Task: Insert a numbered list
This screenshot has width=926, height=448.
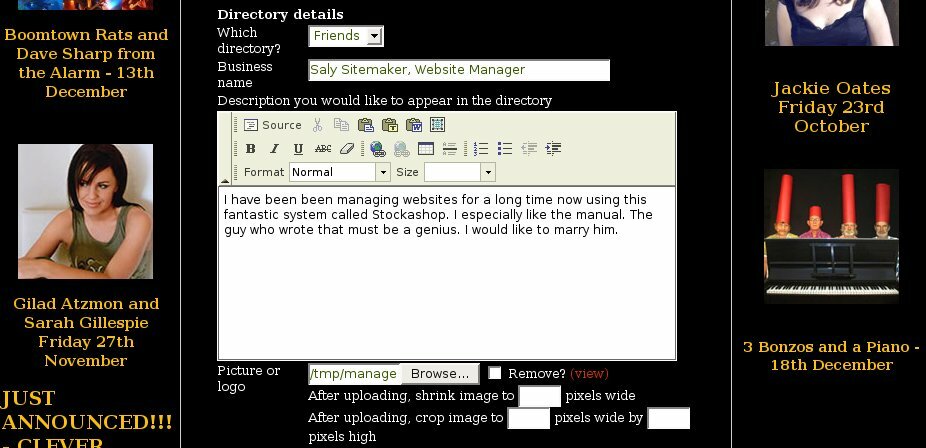Action: pyautogui.click(x=481, y=149)
